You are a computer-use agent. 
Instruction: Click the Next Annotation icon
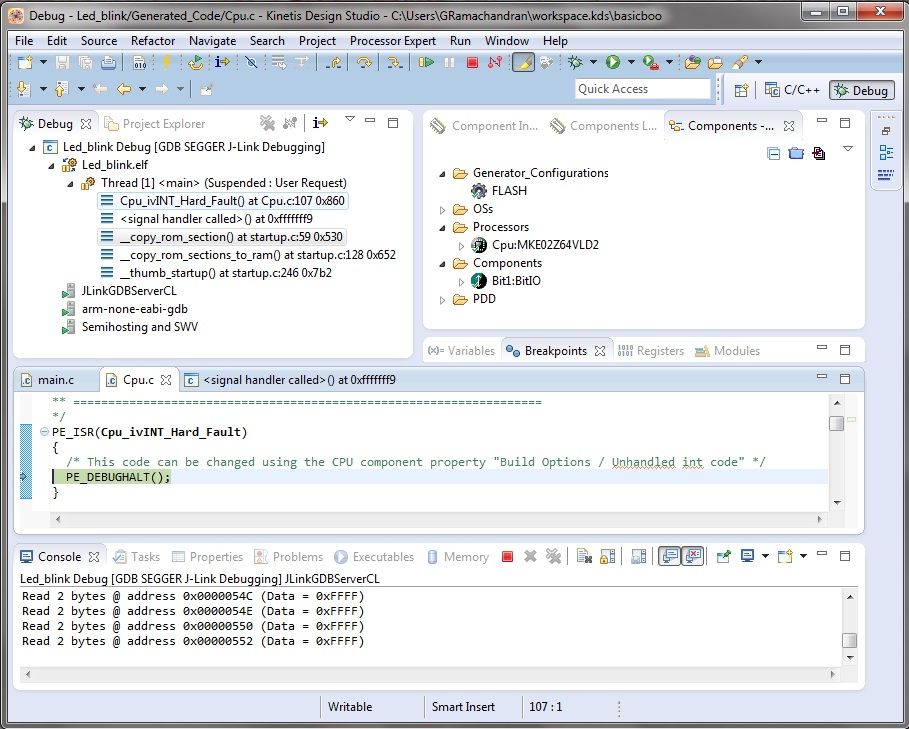click(x=23, y=89)
